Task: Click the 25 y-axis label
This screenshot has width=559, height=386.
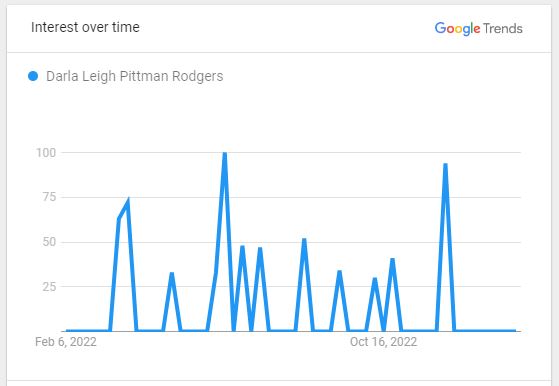Action: (x=49, y=287)
